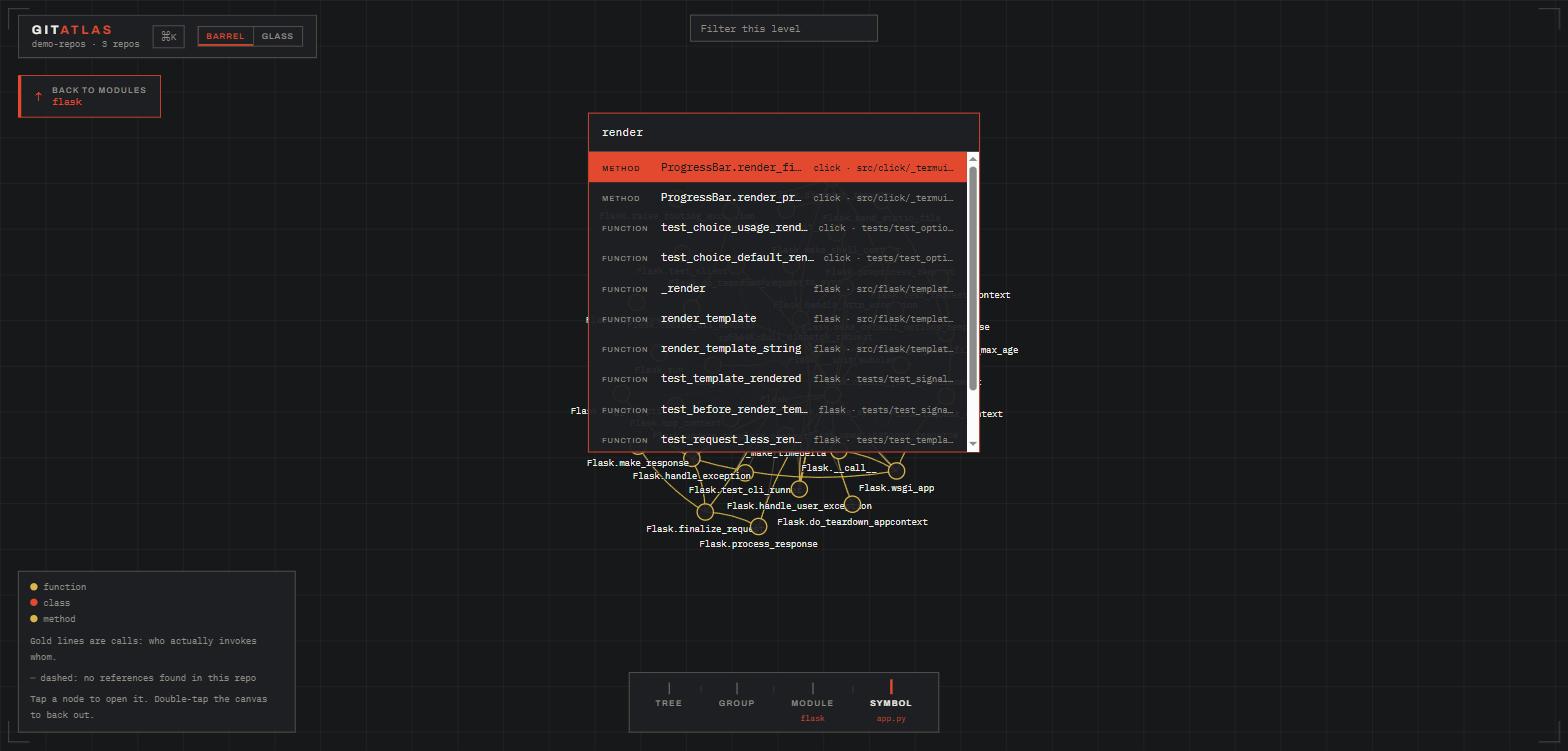Viewport: 1568px width, 751px height.
Task: Tap the Flask.do_teardown_appcontext node
Action: (x=852, y=505)
